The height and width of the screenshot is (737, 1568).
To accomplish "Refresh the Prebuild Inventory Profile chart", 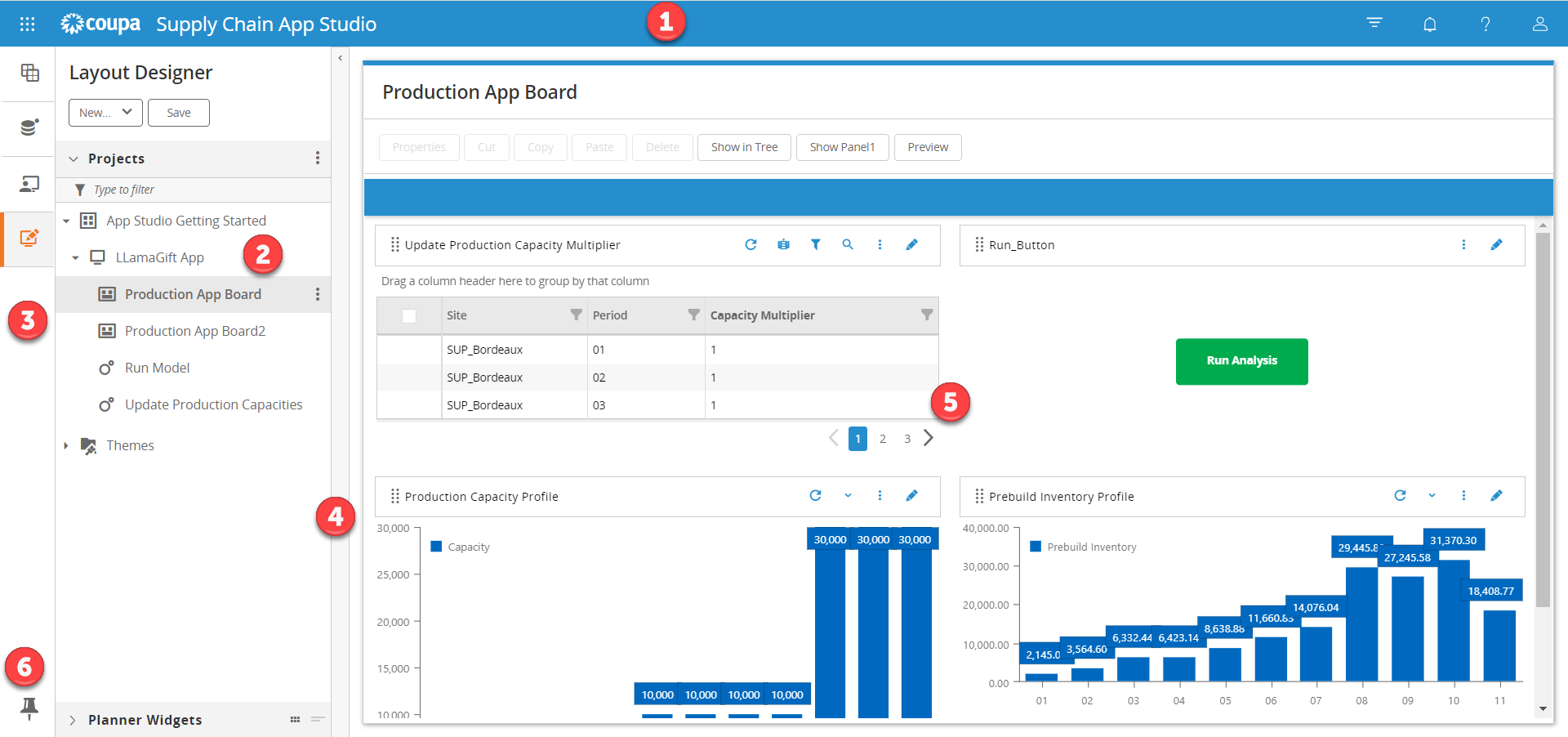I will point(1400,495).
